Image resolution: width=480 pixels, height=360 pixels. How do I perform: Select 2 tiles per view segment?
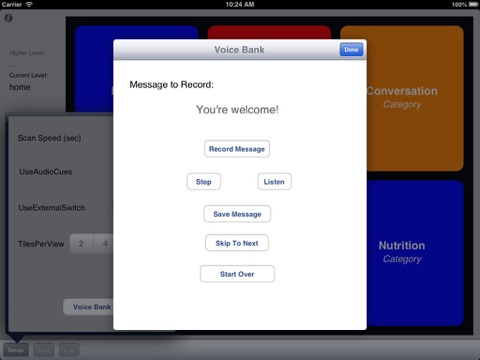tap(81, 244)
